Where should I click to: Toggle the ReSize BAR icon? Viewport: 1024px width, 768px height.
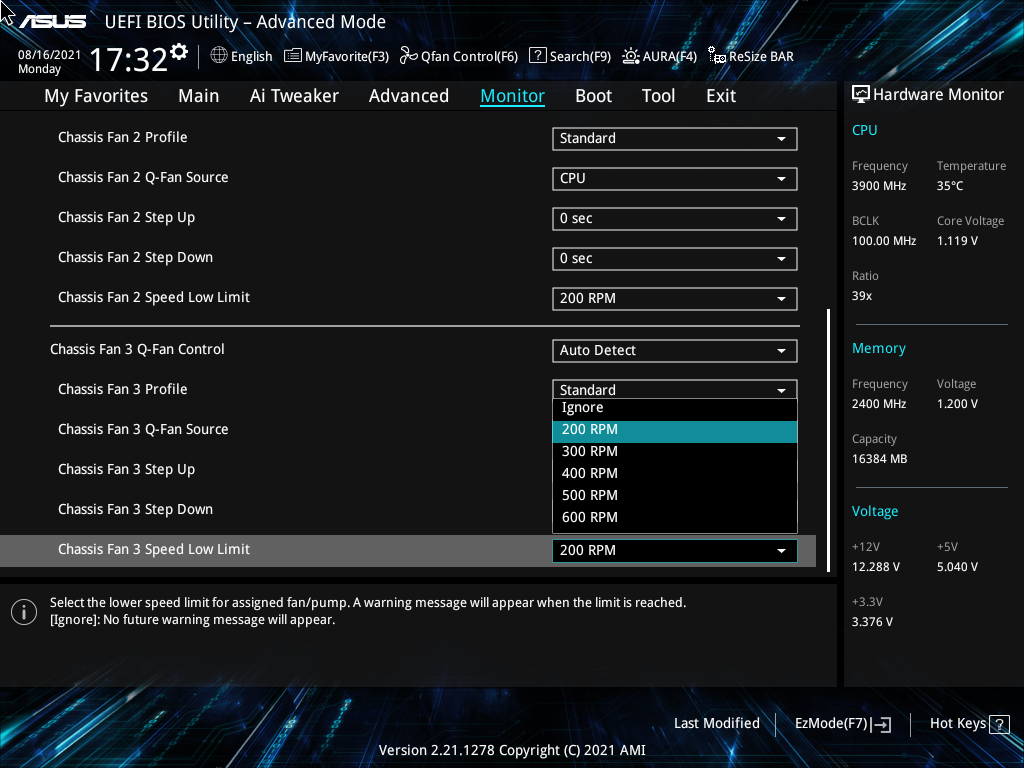[x=717, y=56]
